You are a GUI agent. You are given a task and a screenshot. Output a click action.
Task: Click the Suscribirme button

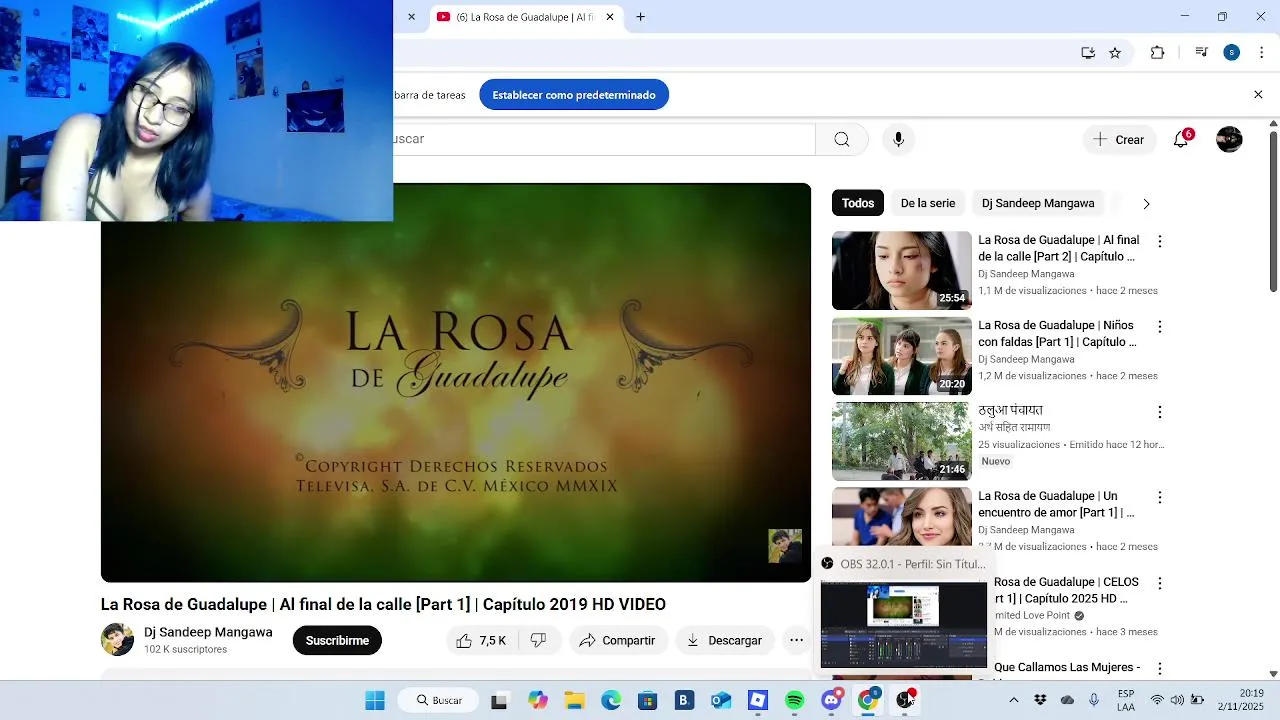337,640
